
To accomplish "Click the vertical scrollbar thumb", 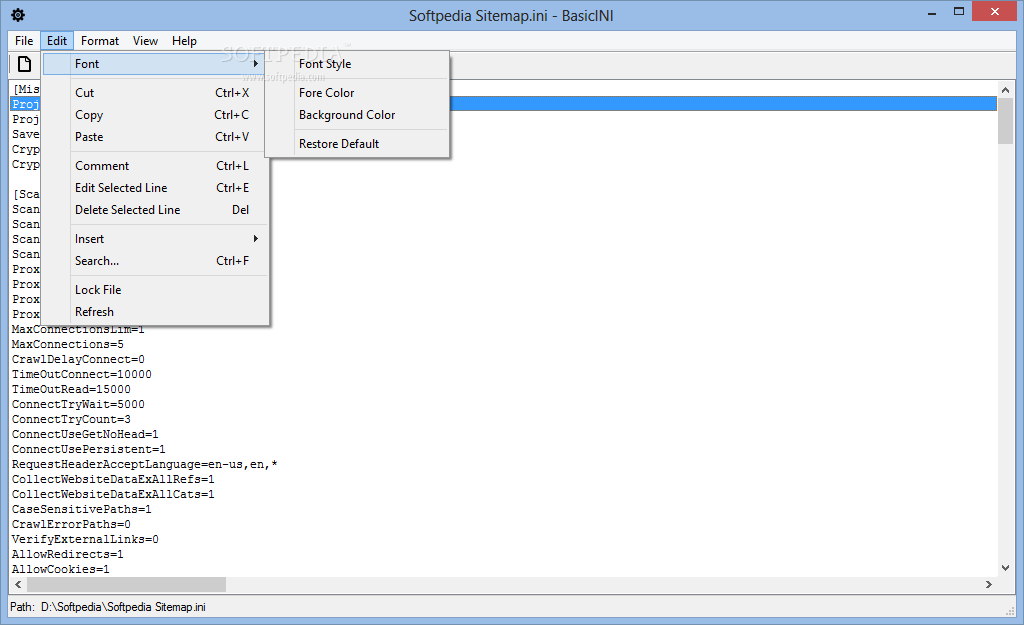I will pos(1005,121).
